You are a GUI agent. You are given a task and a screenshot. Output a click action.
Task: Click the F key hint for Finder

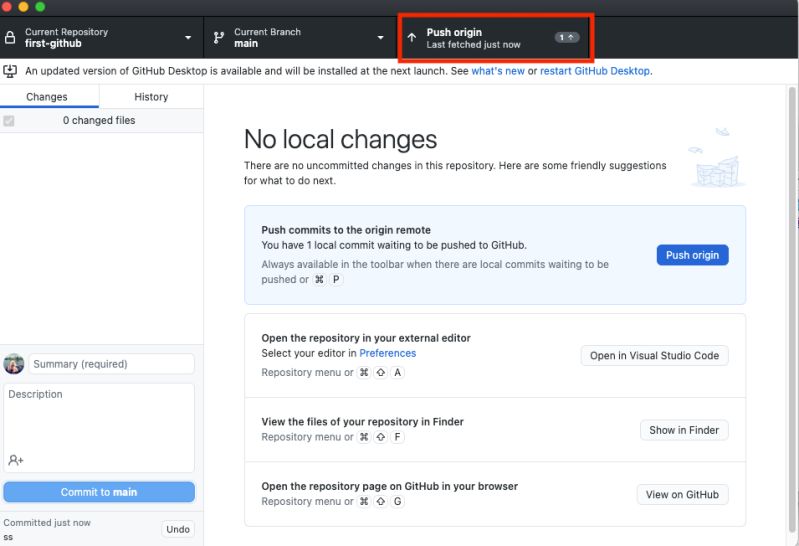tap(397, 437)
